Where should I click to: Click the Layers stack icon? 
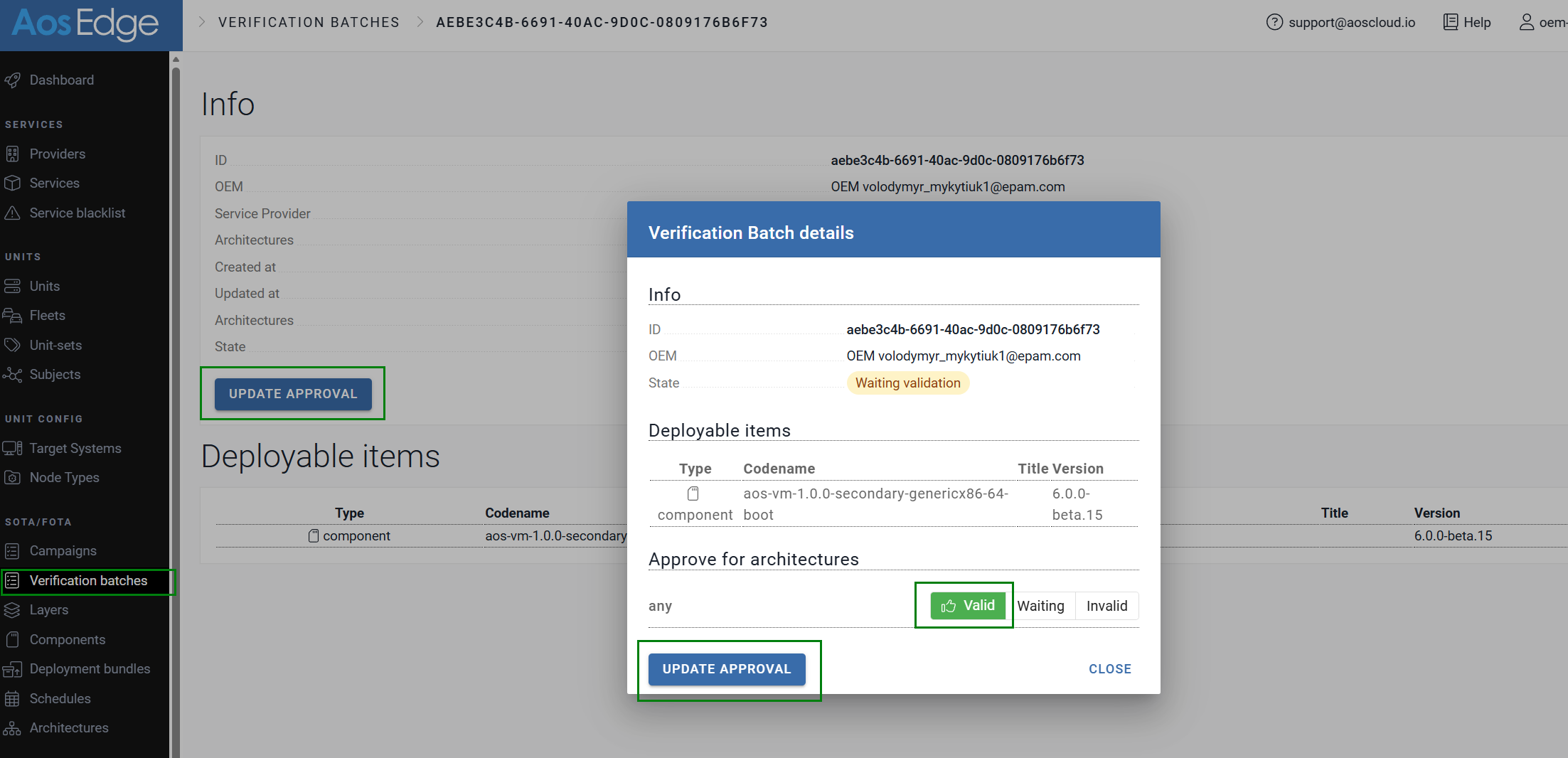[x=12, y=610]
